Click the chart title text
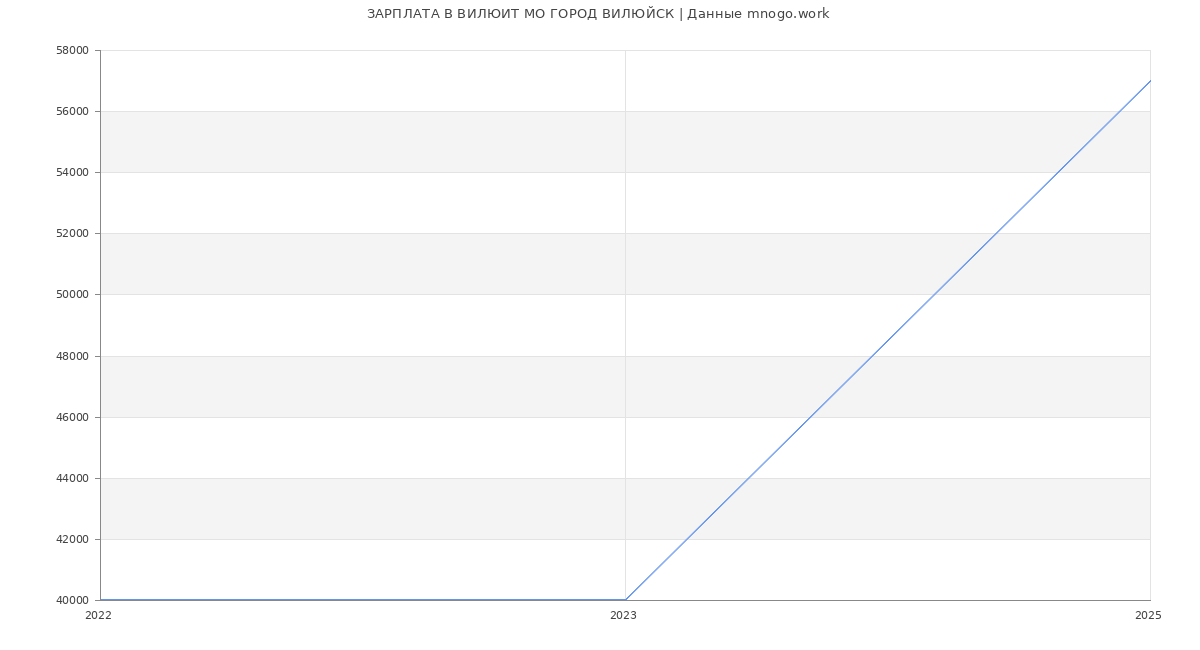Viewport: 1200px width, 650px height. point(598,14)
